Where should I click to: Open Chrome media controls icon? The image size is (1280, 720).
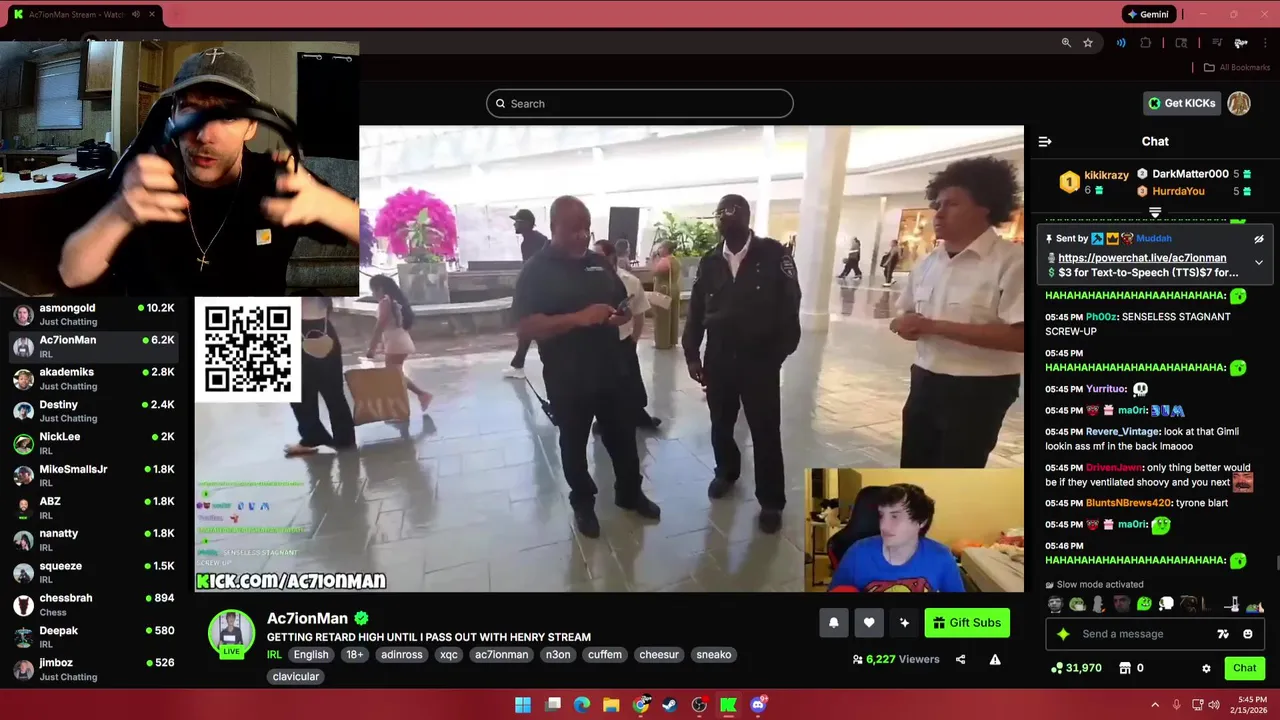pyautogui.click(x=1217, y=43)
